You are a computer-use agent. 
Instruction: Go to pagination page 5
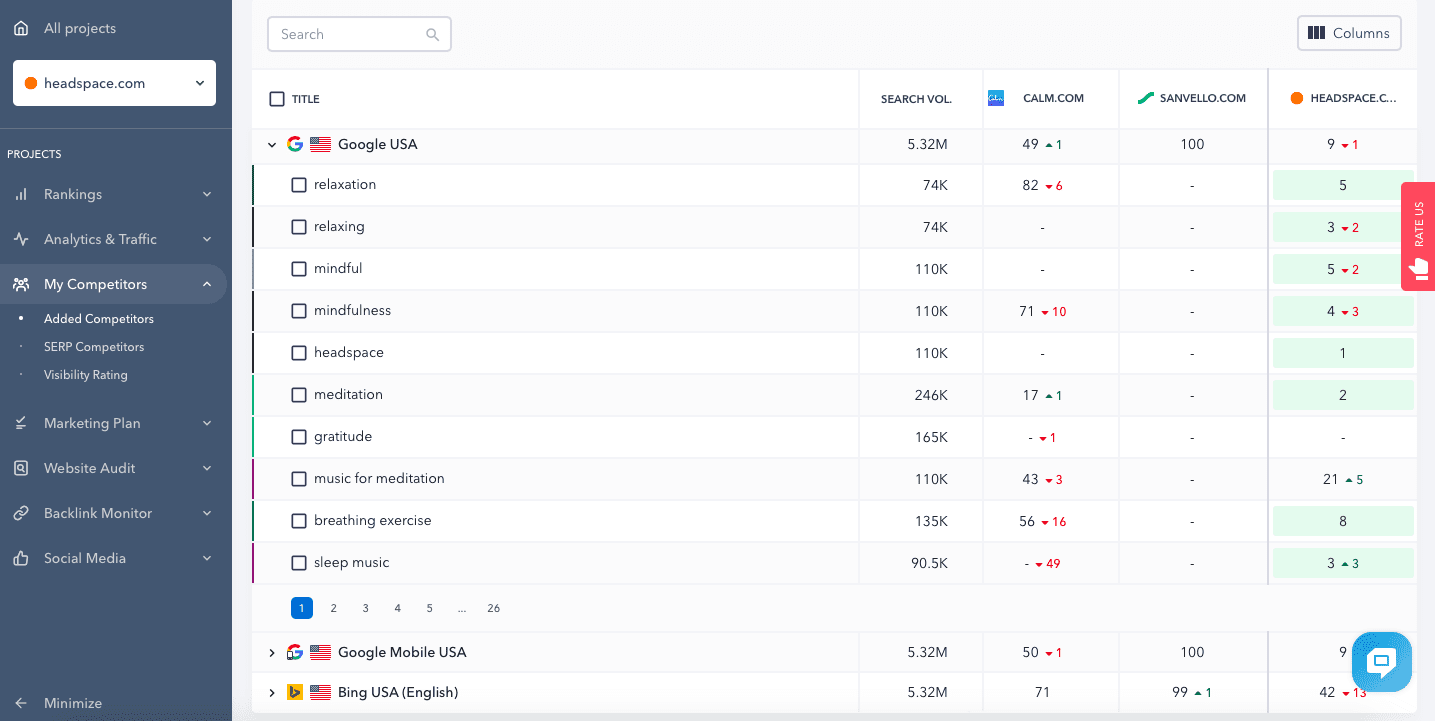(x=430, y=608)
